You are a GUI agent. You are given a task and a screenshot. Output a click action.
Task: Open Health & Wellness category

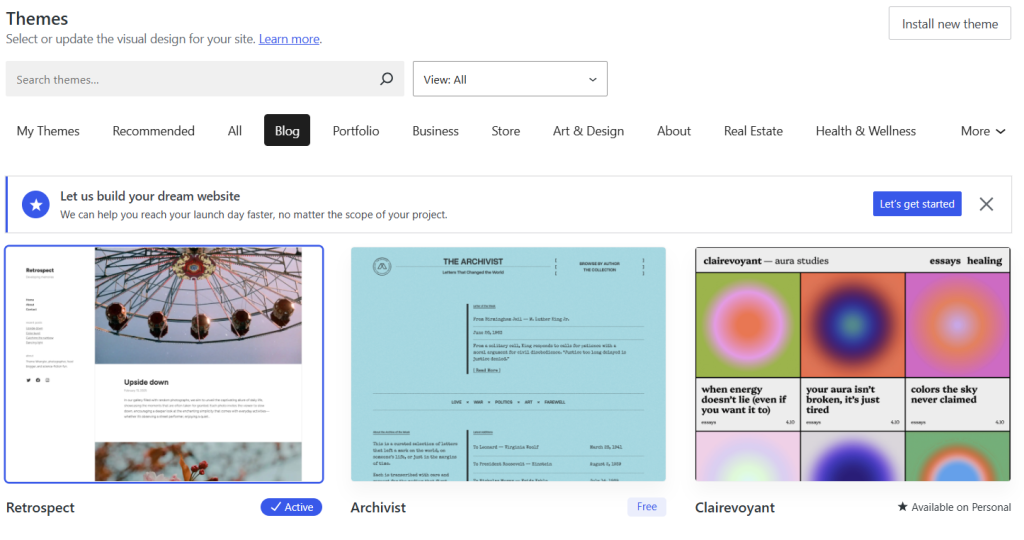pos(865,131)
